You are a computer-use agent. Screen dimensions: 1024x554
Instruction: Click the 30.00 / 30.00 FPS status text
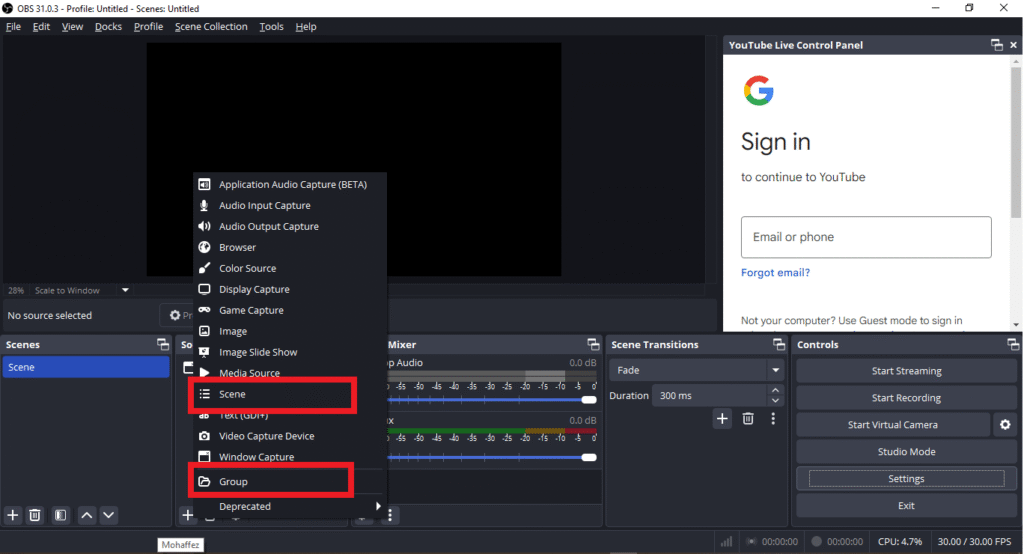click(974, 542)
